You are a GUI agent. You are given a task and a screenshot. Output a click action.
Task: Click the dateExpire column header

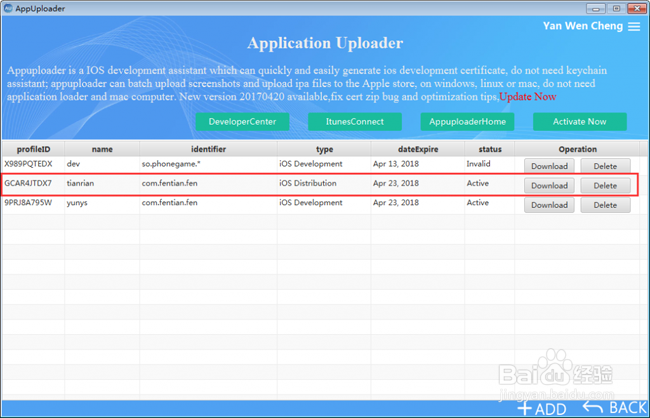pyautogui.click(x=418, y=149)
